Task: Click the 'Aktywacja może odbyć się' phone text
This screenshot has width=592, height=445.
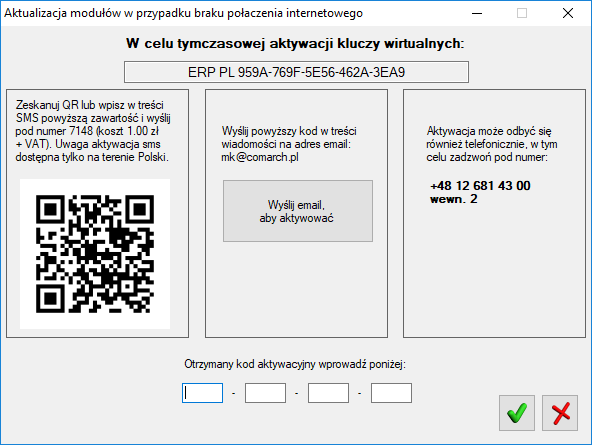Action: click(x=492, y=144)
